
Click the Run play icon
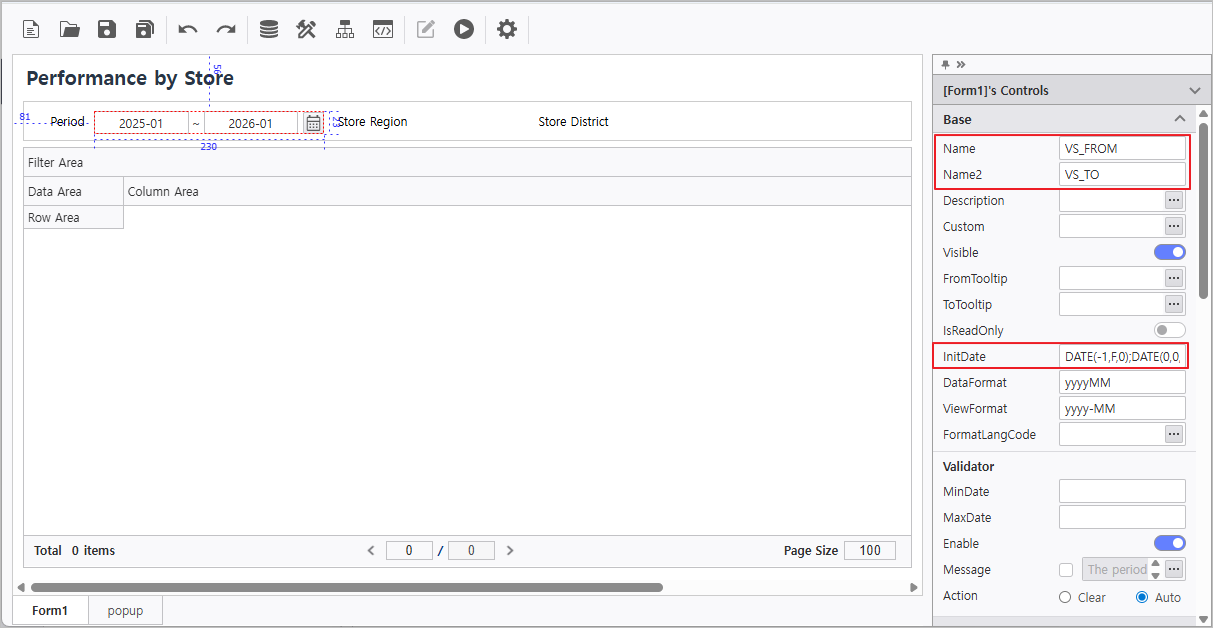(x=463, y=29)
